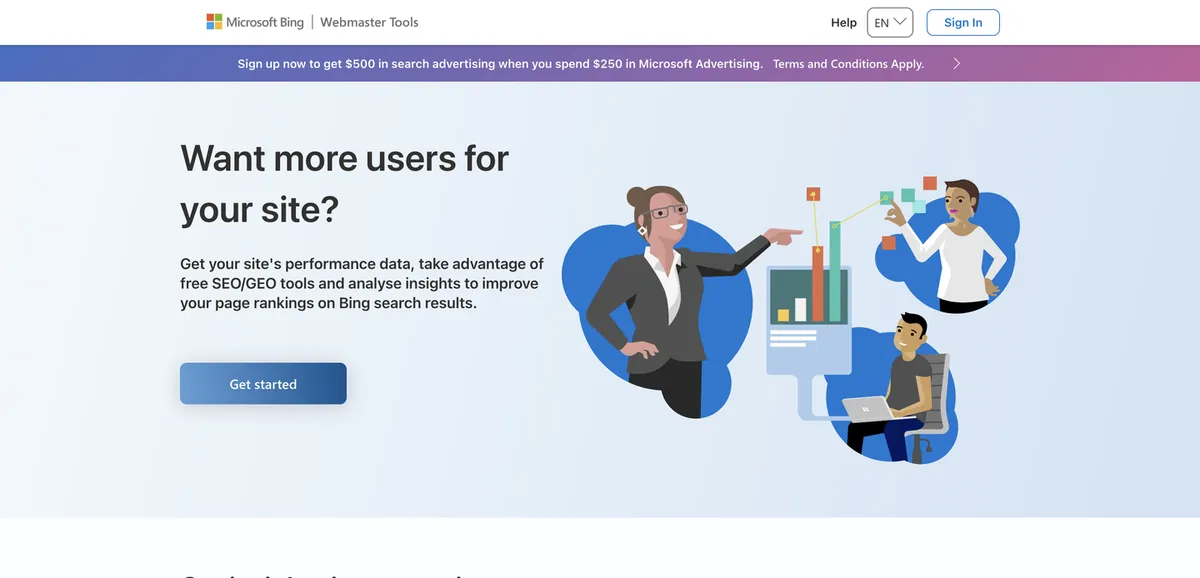Click the Get started button
The height and width of the screenshot is (578, 1200).
coord(263,384)
